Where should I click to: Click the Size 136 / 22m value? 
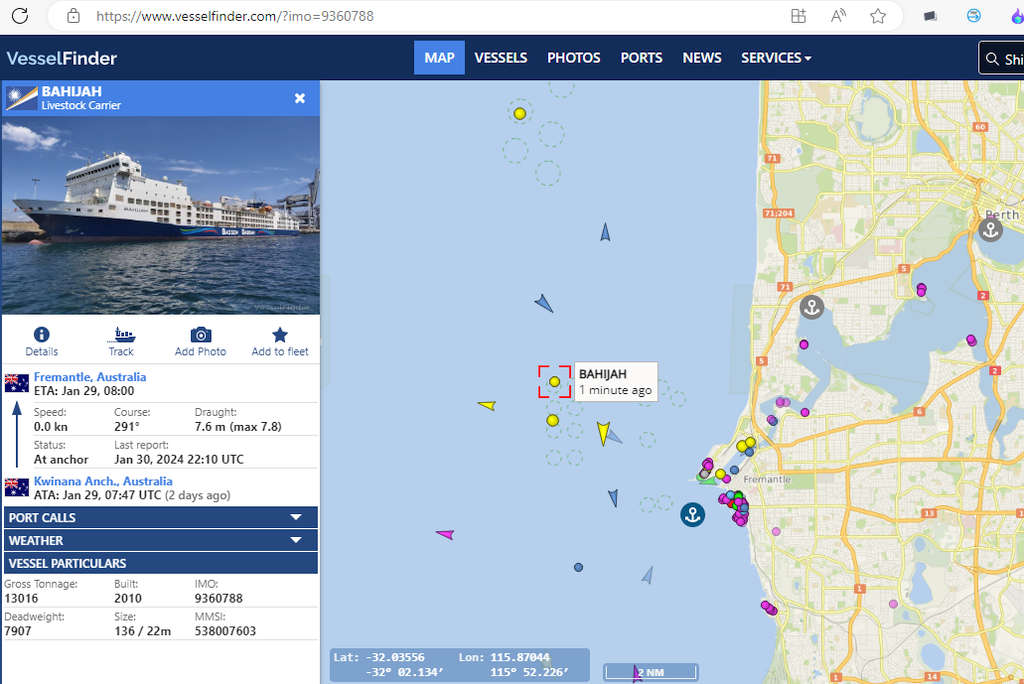[142, 631]
